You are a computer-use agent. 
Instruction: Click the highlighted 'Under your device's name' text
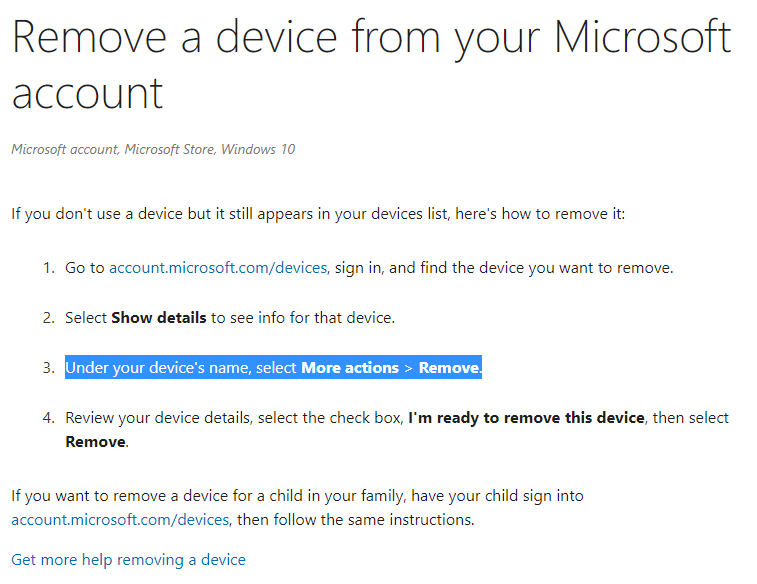pyautogui.click(x=158, y=368)
